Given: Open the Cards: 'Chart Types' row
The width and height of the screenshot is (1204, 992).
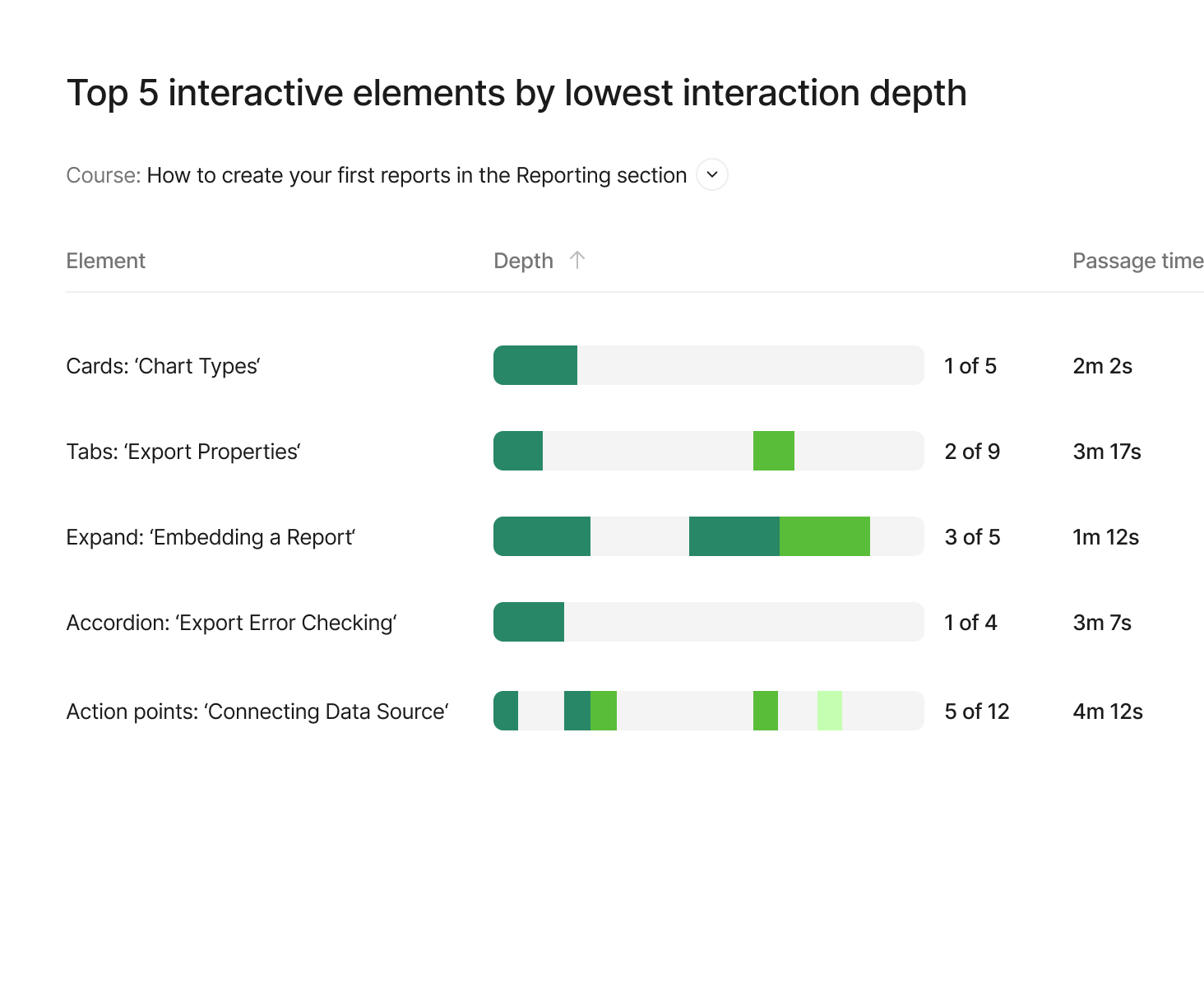Looking at the screenshot, I should (163, 366).
